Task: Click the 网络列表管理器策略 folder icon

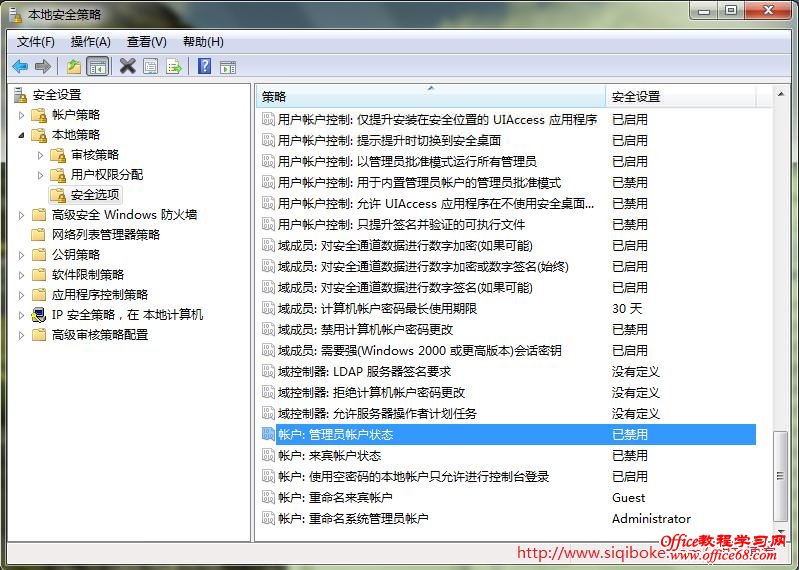Action: click(x=39, y=235)
